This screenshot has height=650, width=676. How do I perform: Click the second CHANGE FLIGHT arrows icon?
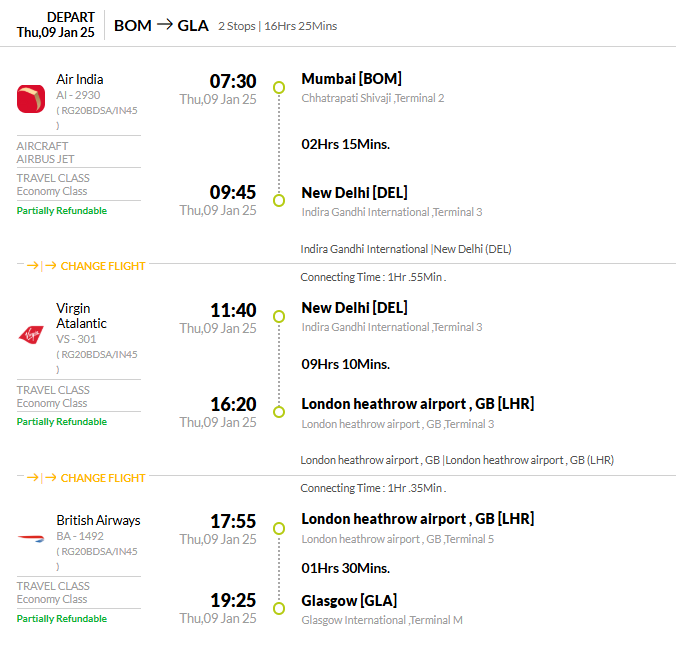pos(41,478)
